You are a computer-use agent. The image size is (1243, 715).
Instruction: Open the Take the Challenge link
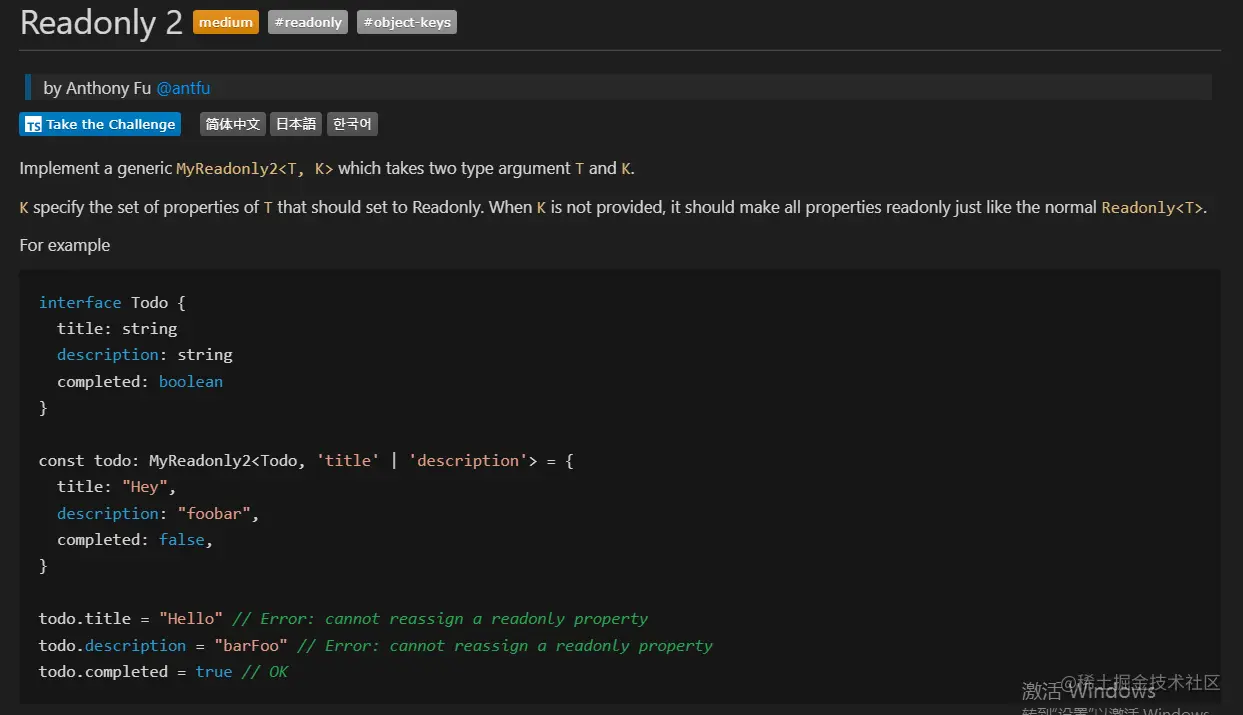tap(110, 125)
